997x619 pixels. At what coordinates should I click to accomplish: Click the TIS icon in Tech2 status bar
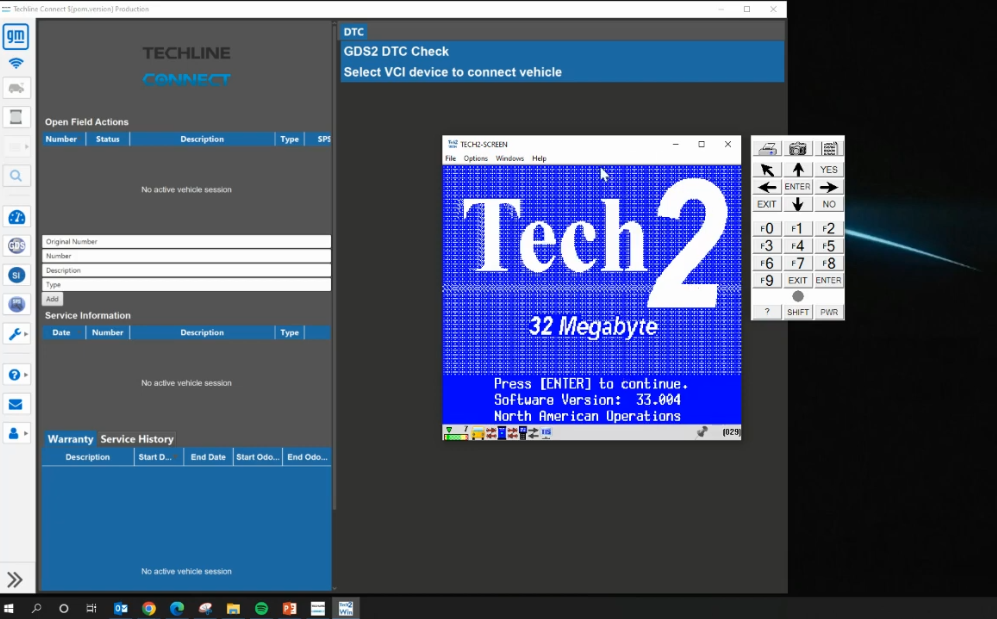546,432
